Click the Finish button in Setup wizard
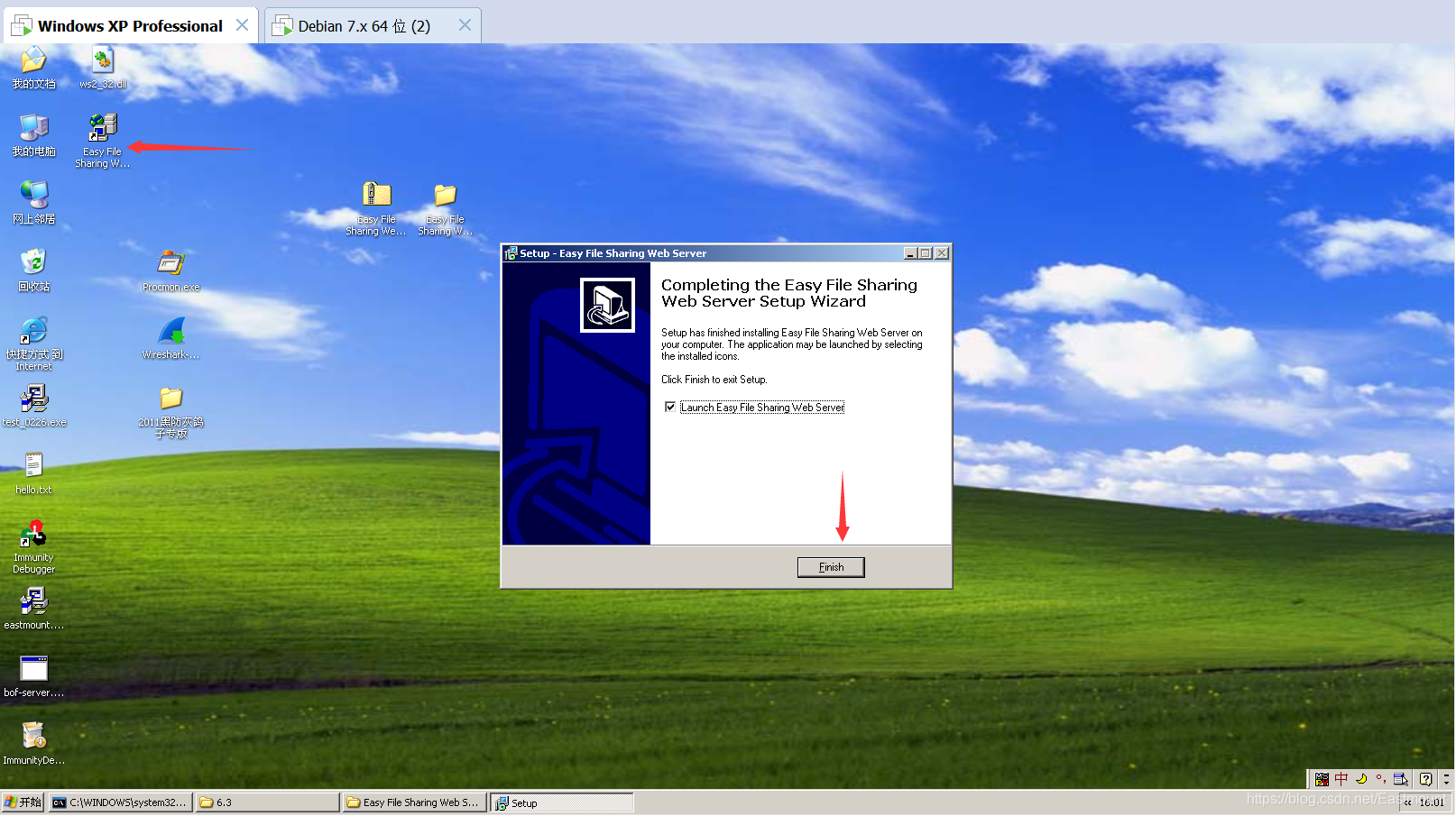Screen dimensions: 1456x816 831,567
